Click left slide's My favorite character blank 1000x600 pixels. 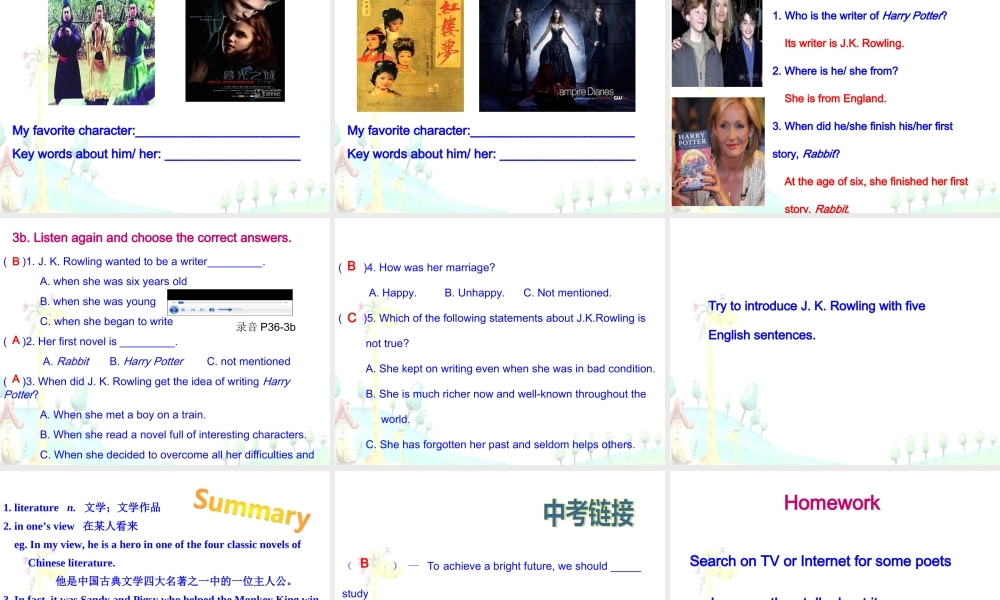click(x=217, y=131)
